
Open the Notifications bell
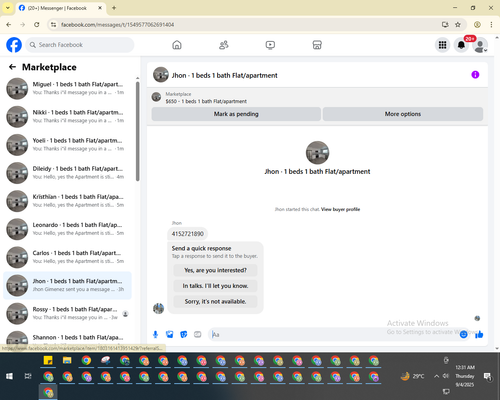tap(461, 45)
